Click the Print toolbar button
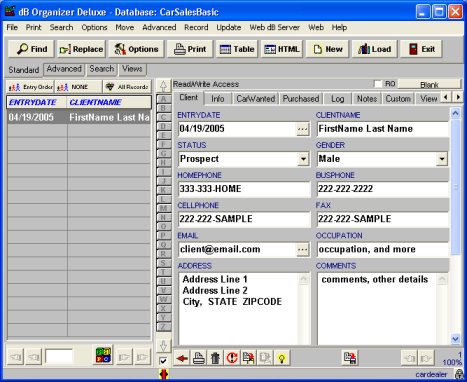 tap(190, 49)
